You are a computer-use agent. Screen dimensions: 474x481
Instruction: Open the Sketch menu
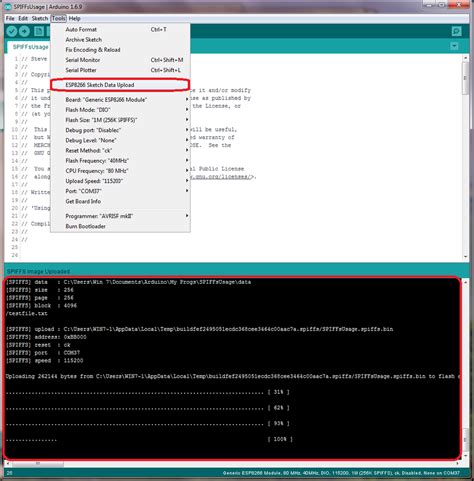(x=40, y=18)
